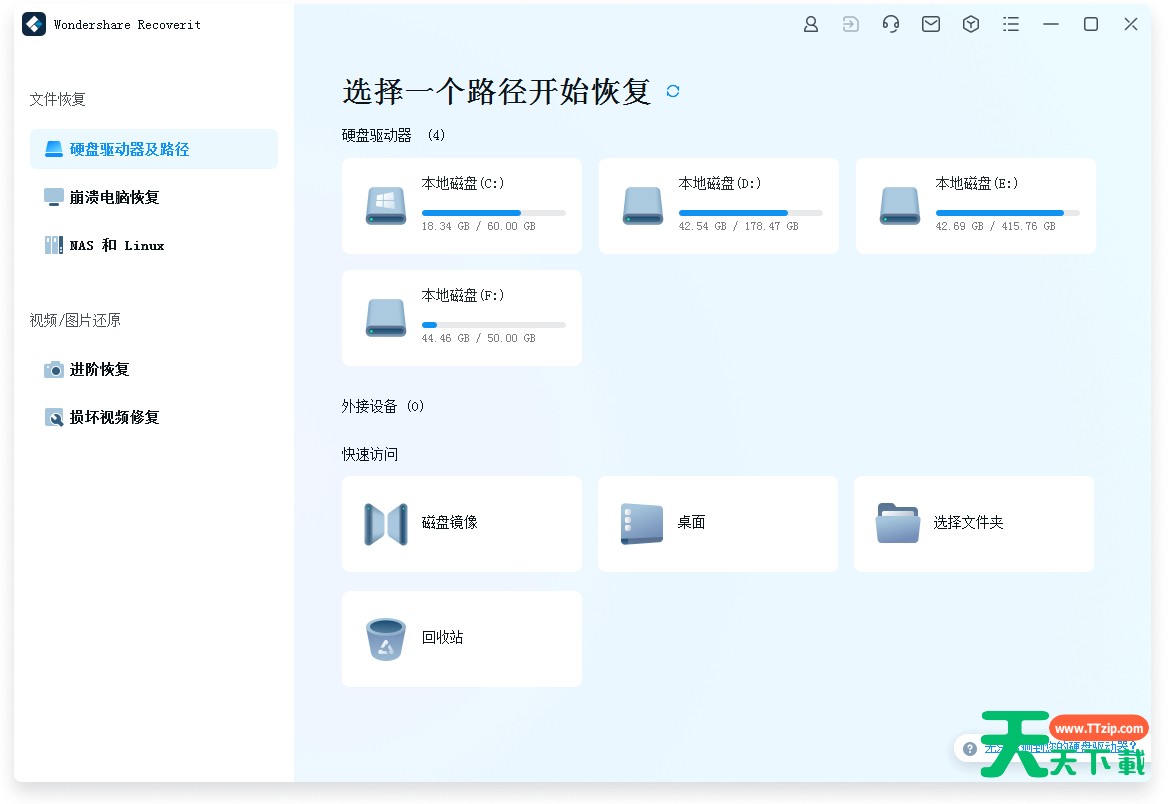Click the 本地磁盘 (E:) label
The width and height of the screenshot is (1173, 804).
pyautogui.click(x=976, y=183)
